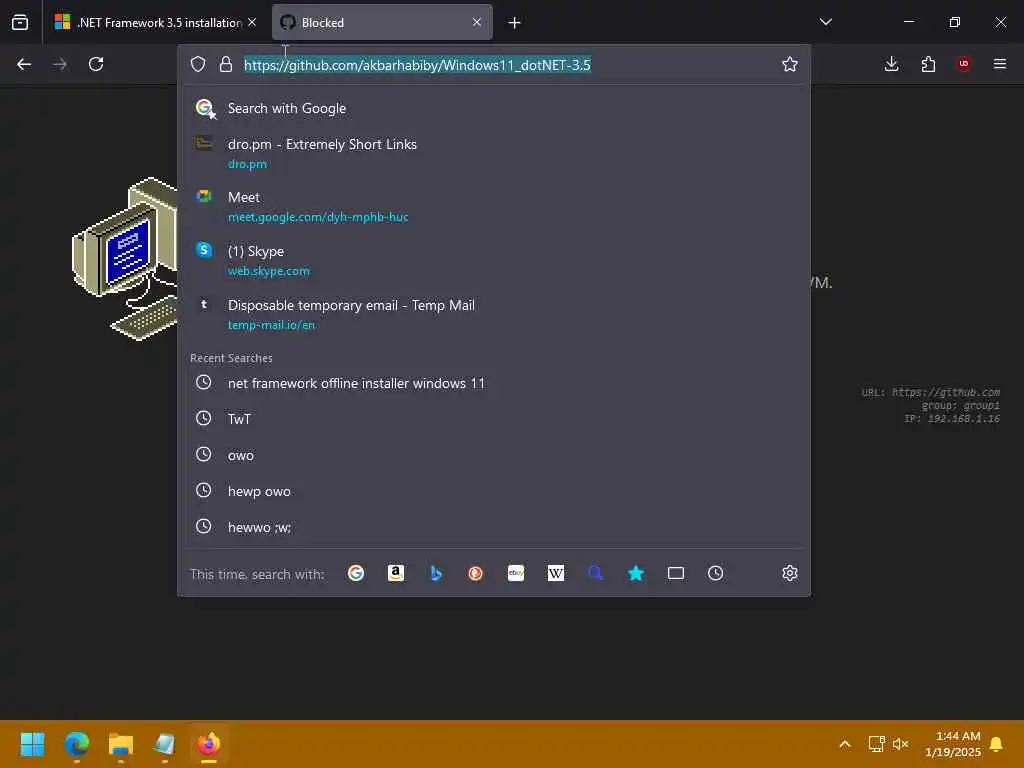Open the Downloads panel
Image resolution: width=1024 pixels, height=768 pixels.
(x=891, y=64)
